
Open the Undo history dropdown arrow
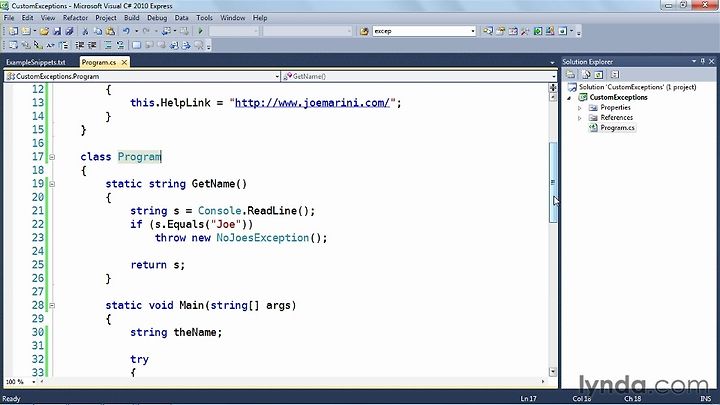pos(136,31)
